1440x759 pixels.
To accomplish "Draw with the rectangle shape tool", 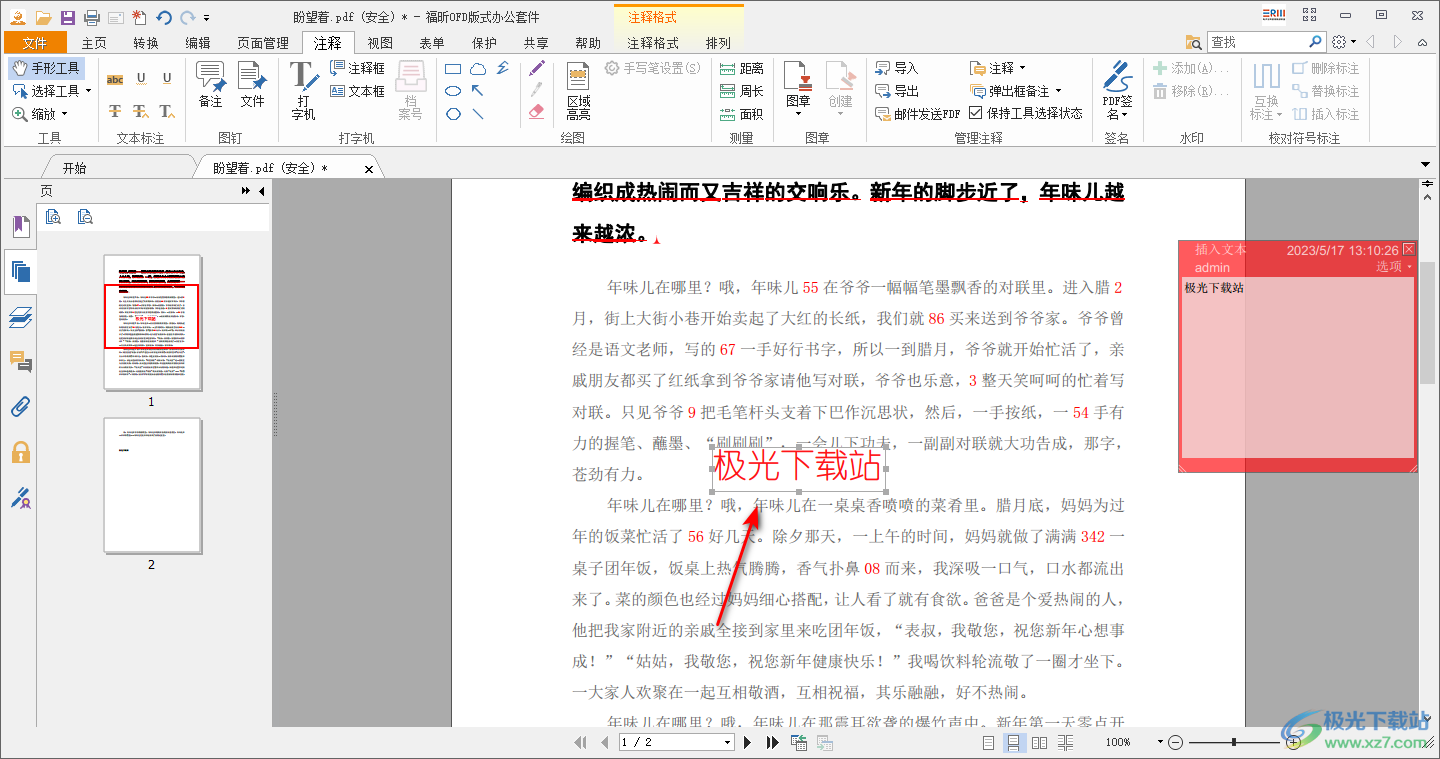I will 453,69.
